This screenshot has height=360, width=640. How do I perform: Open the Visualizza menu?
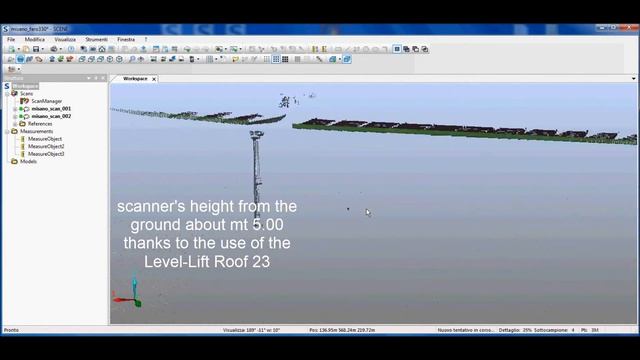(65, 40)
